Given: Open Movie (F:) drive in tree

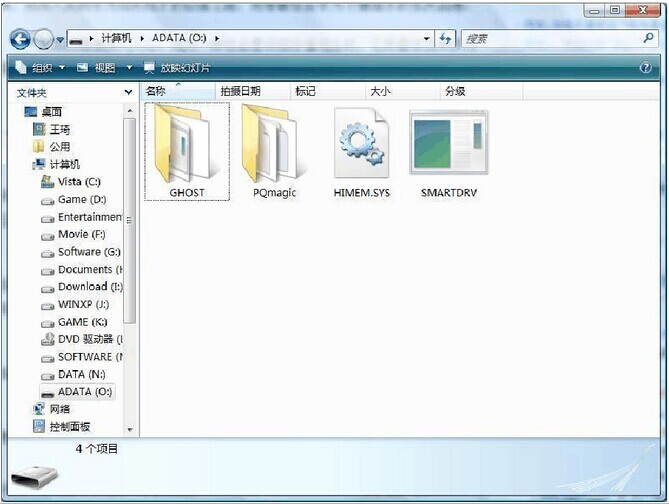Looking at the screenshot, I should (x=81, y=234).
